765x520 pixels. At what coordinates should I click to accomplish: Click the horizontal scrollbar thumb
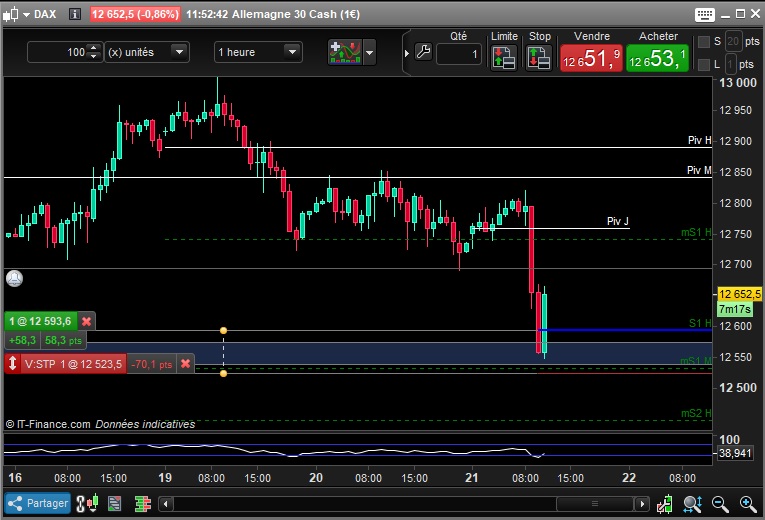pos(595,503)
